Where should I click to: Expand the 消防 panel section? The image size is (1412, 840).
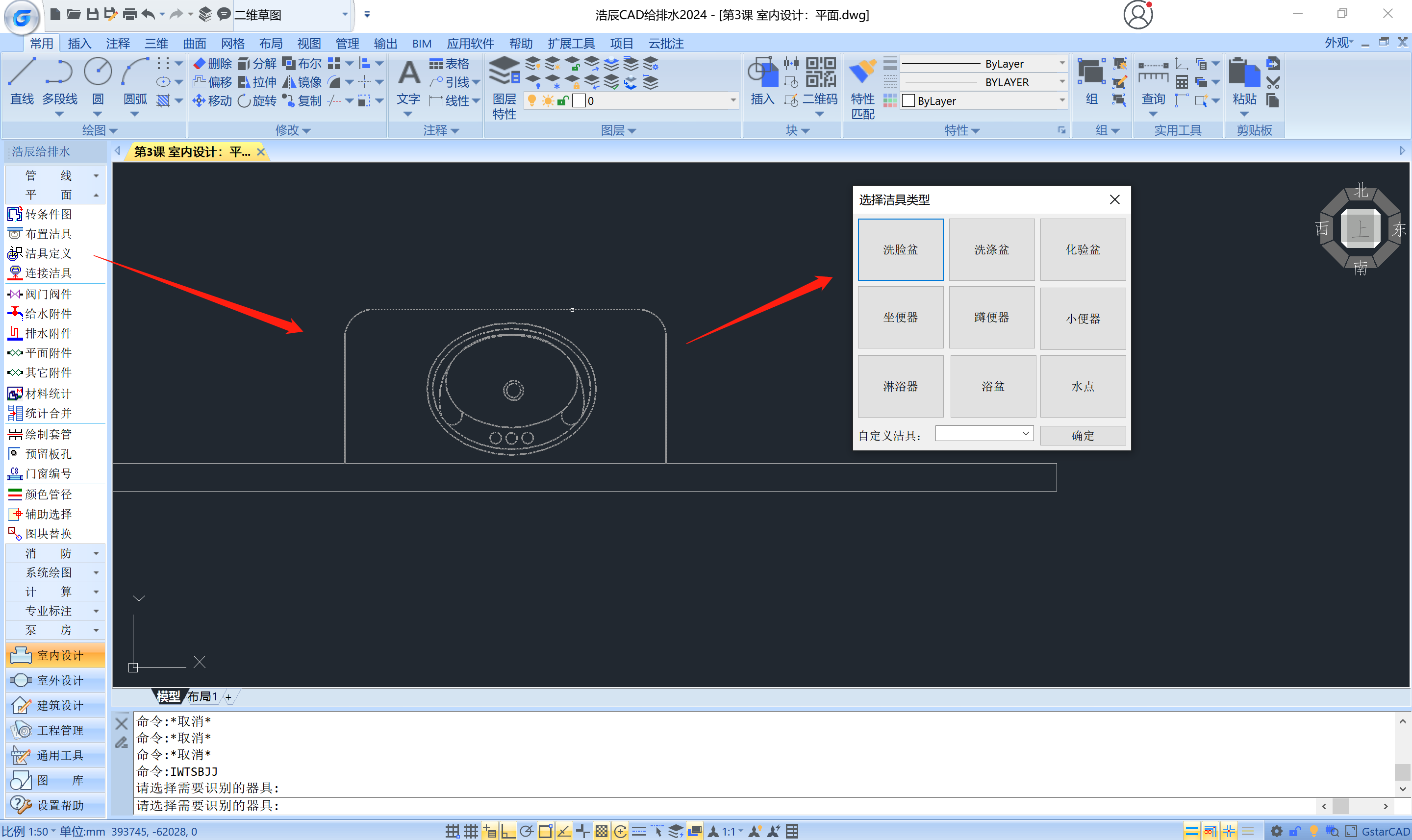click(55, 553)
